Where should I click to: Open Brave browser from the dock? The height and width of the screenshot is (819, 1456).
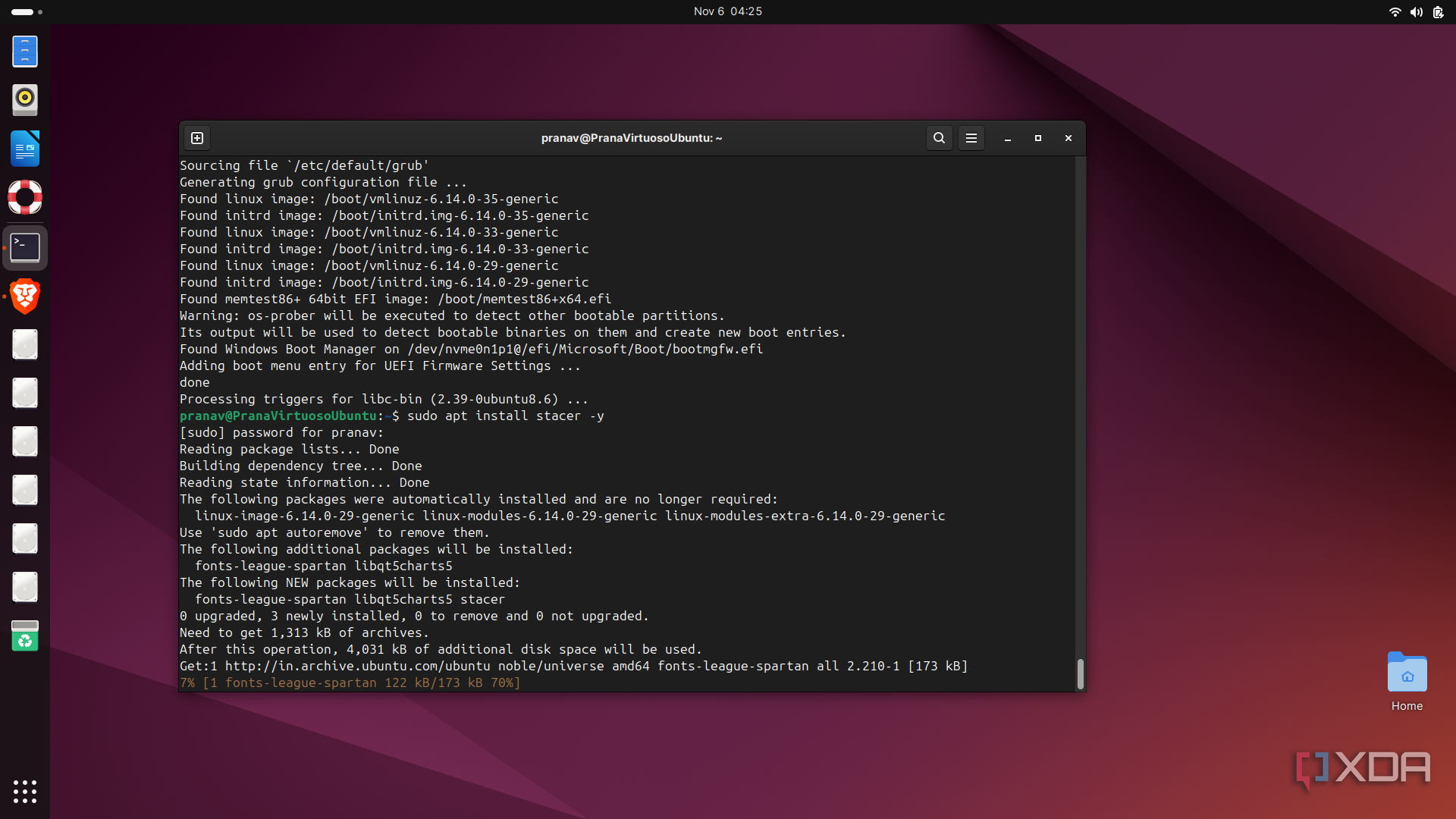tap(25, 297)
